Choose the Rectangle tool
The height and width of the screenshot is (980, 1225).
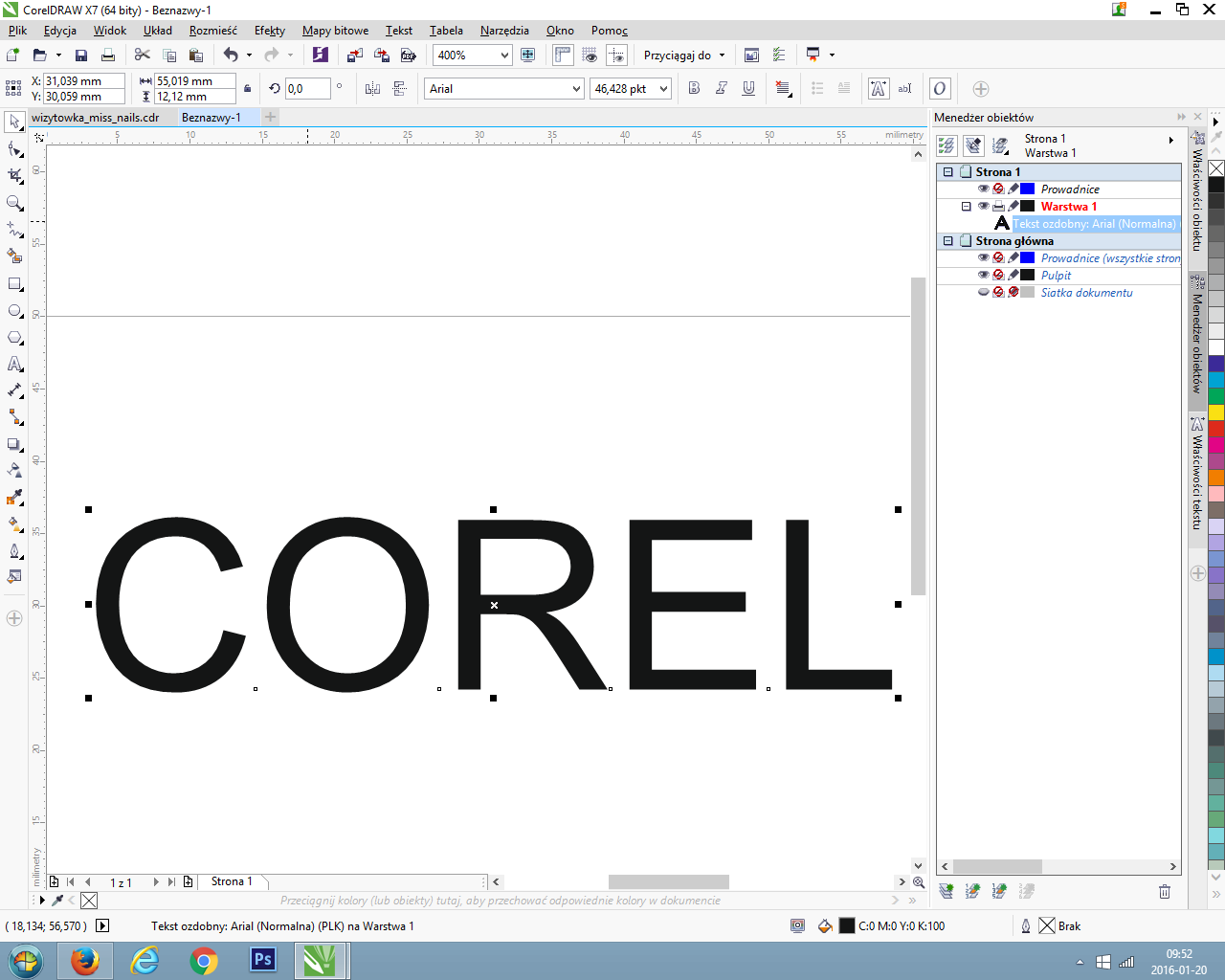(14, 284)
